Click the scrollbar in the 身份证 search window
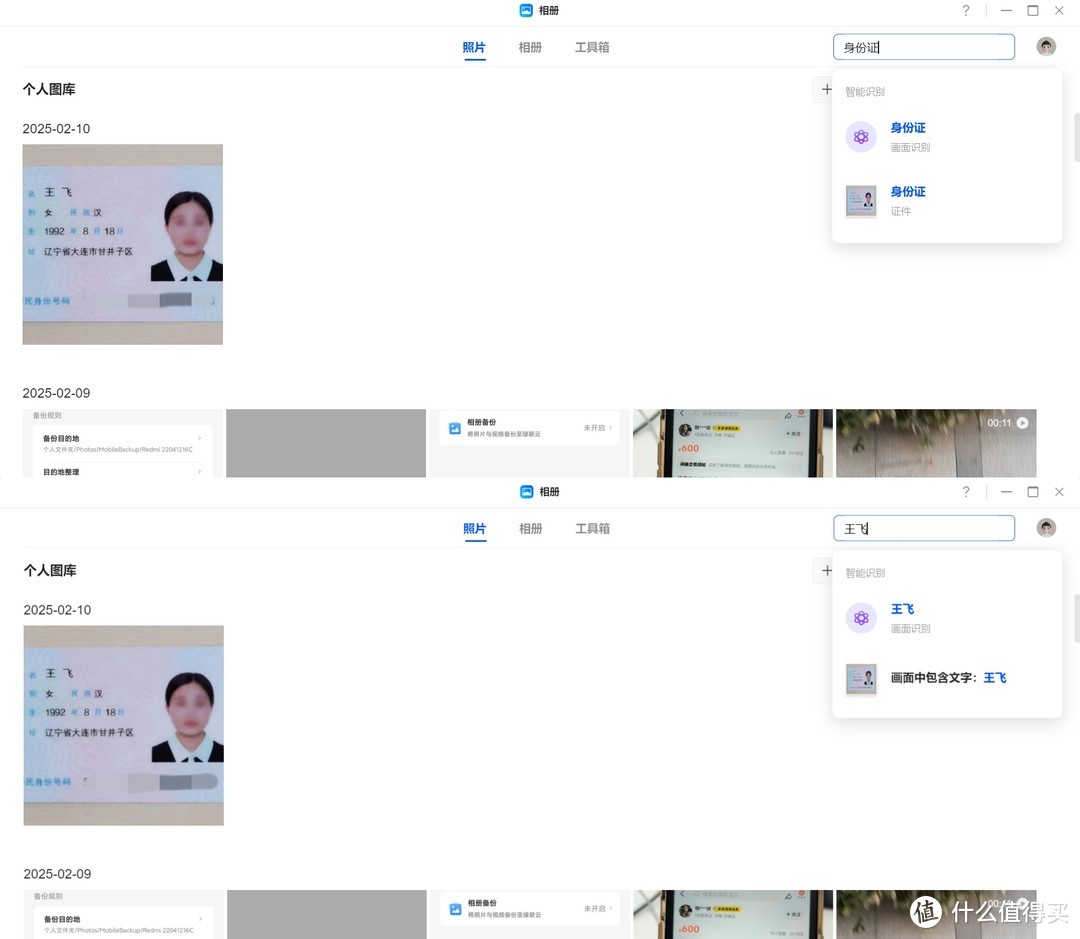This screenshot has width=1080, height=939. [1077, 136]
